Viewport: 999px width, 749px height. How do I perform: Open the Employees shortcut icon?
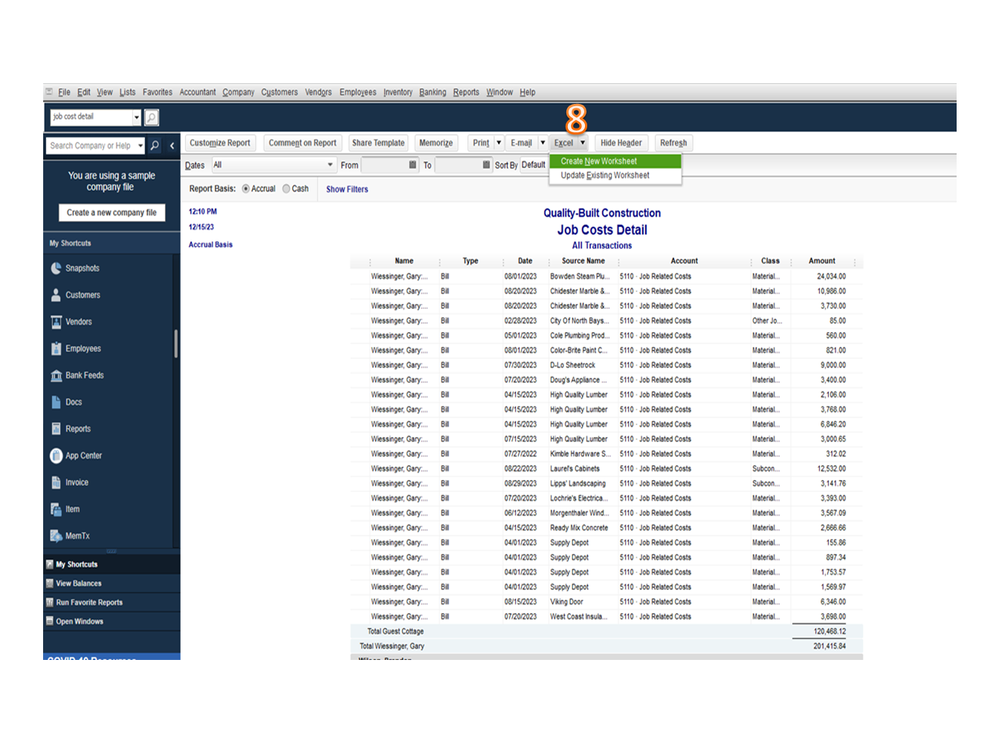56,348
